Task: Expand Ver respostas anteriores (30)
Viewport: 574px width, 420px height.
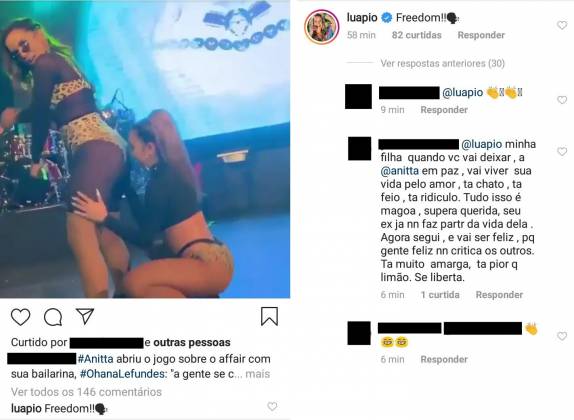Action: point(442,63)
